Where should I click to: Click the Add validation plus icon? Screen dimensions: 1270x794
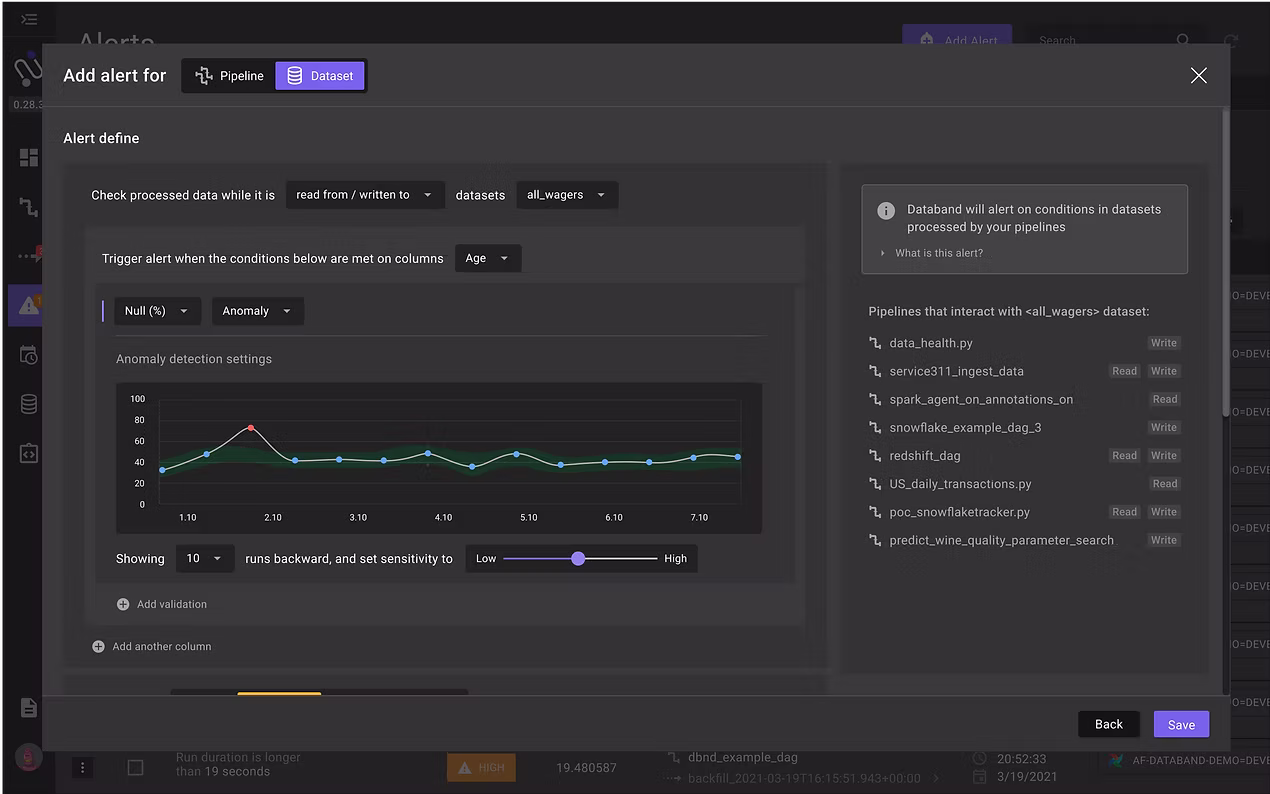[x=123, y=604]
